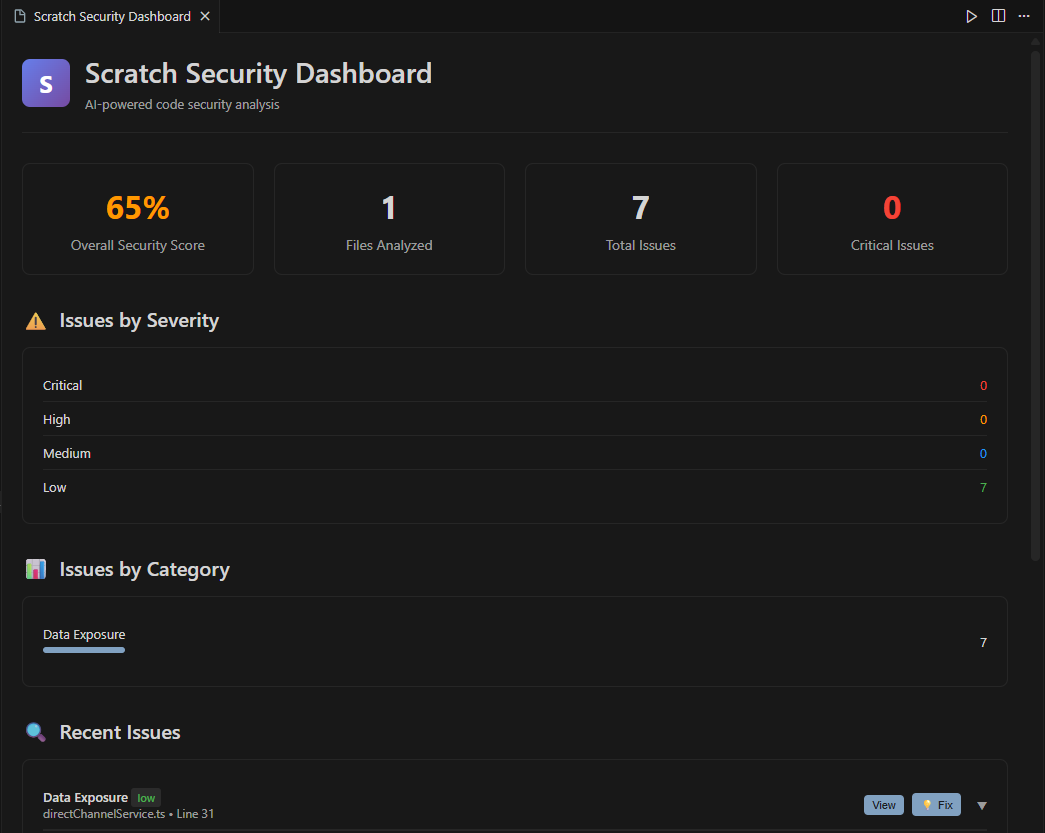
Task: Click the purple S logo icon
Action: tap(46, 83)
